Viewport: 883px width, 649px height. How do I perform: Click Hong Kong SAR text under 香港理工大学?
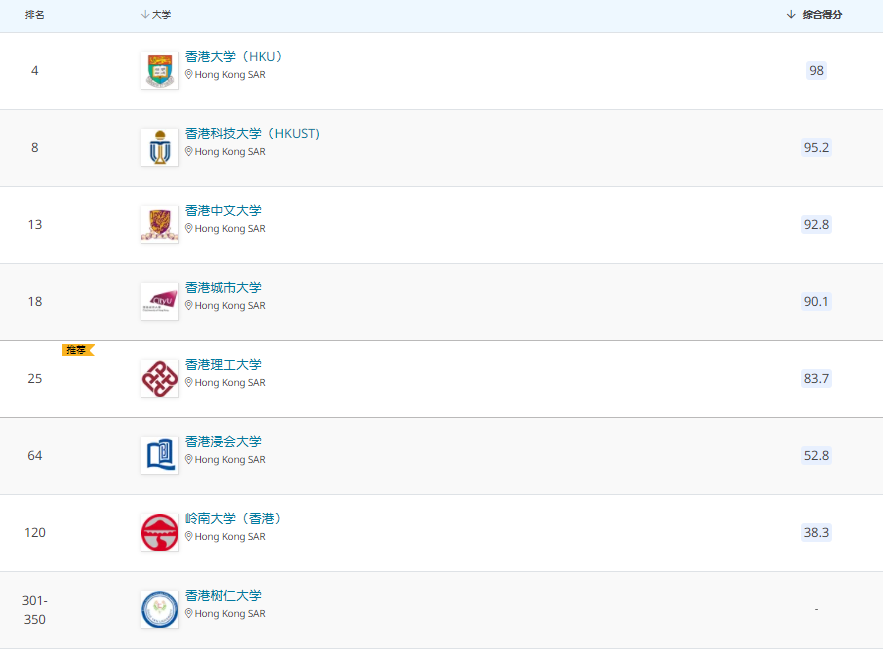tap(230, 383)
